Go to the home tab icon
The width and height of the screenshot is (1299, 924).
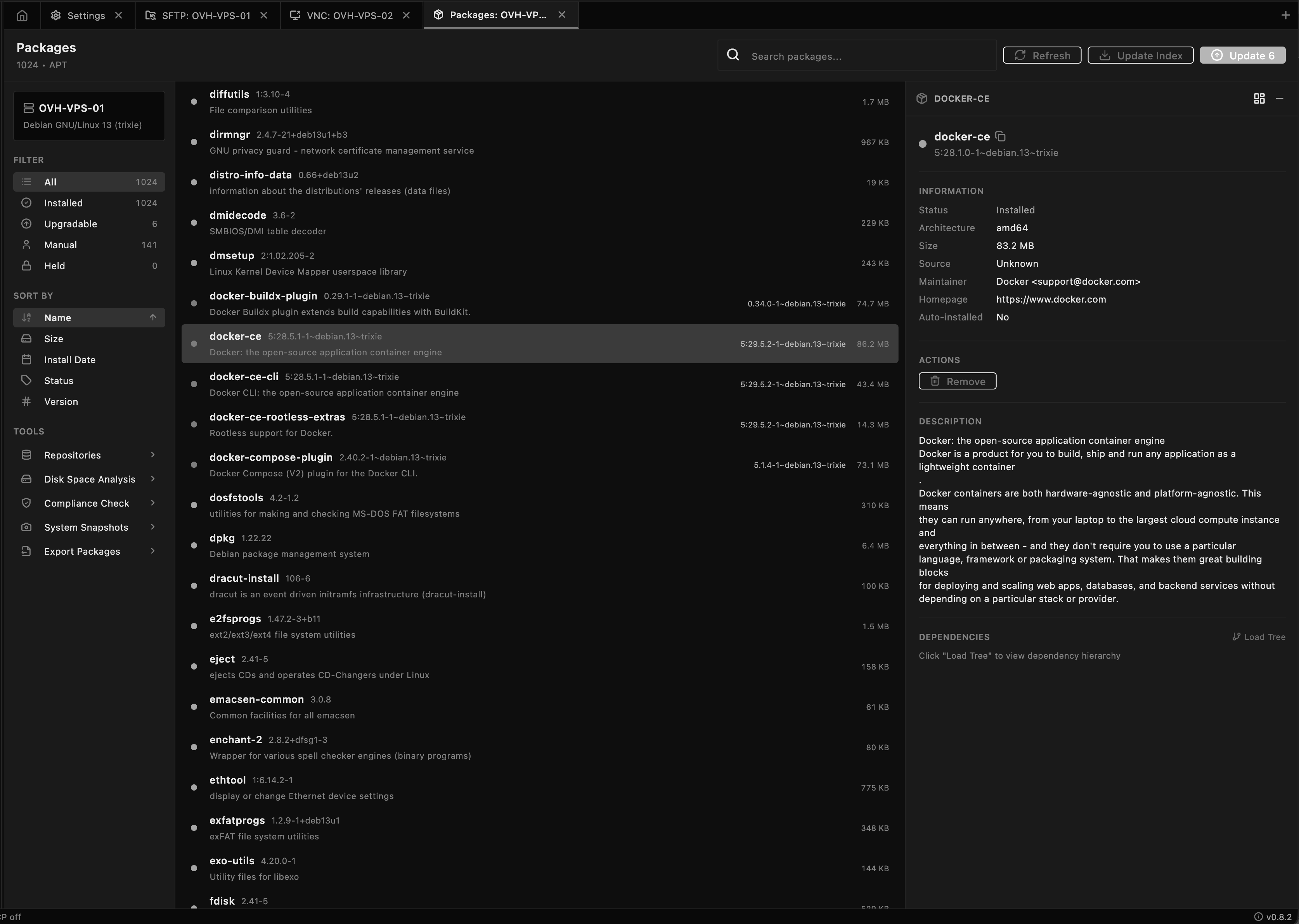point(22,16)
